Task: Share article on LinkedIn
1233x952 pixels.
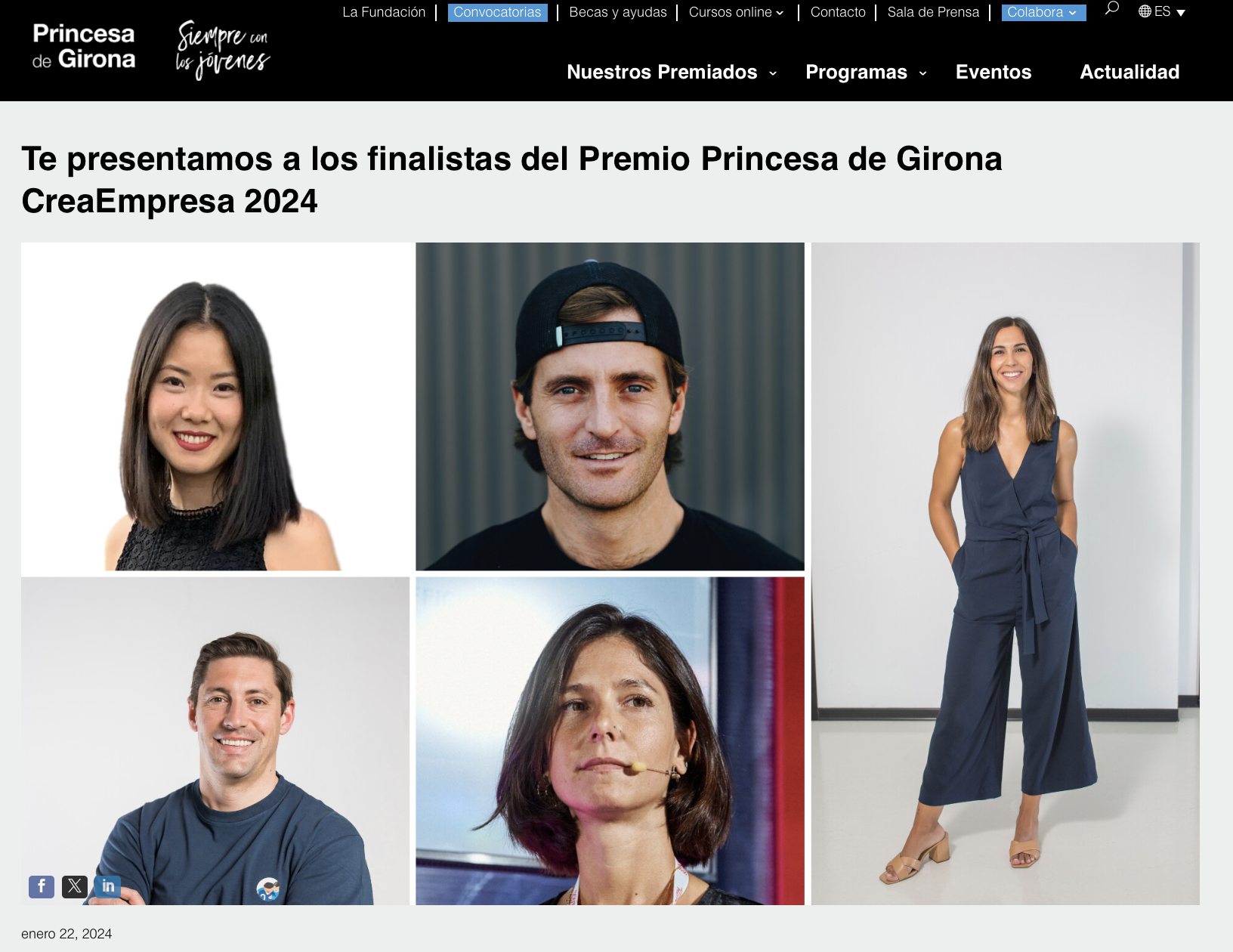Action: [108, 886]
